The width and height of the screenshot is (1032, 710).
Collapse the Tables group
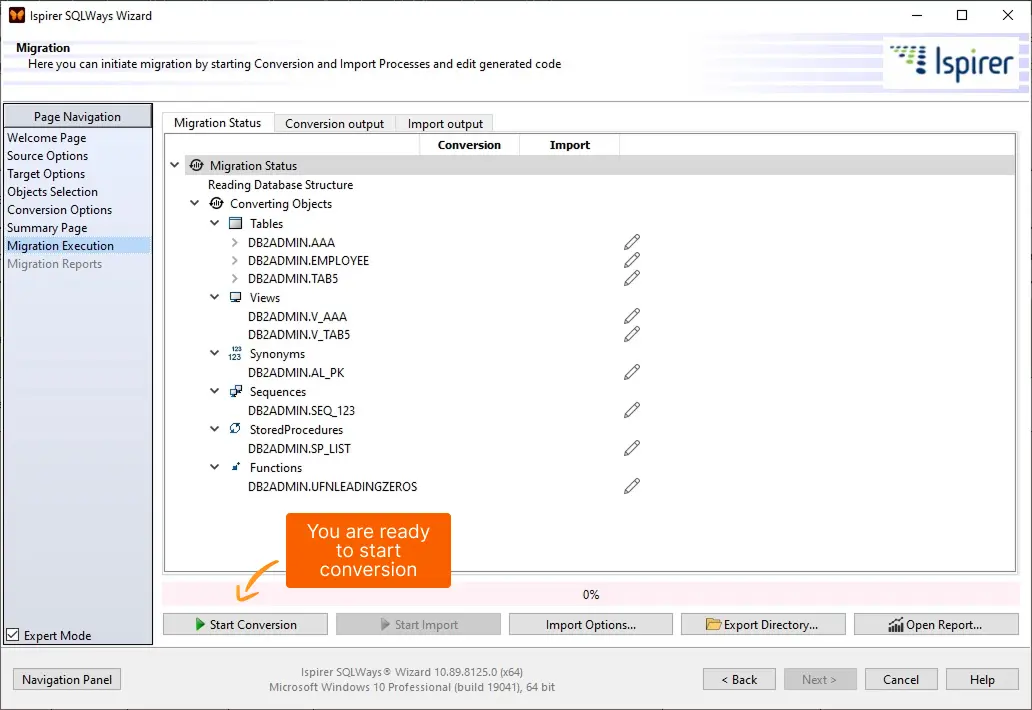click(214, 223)
